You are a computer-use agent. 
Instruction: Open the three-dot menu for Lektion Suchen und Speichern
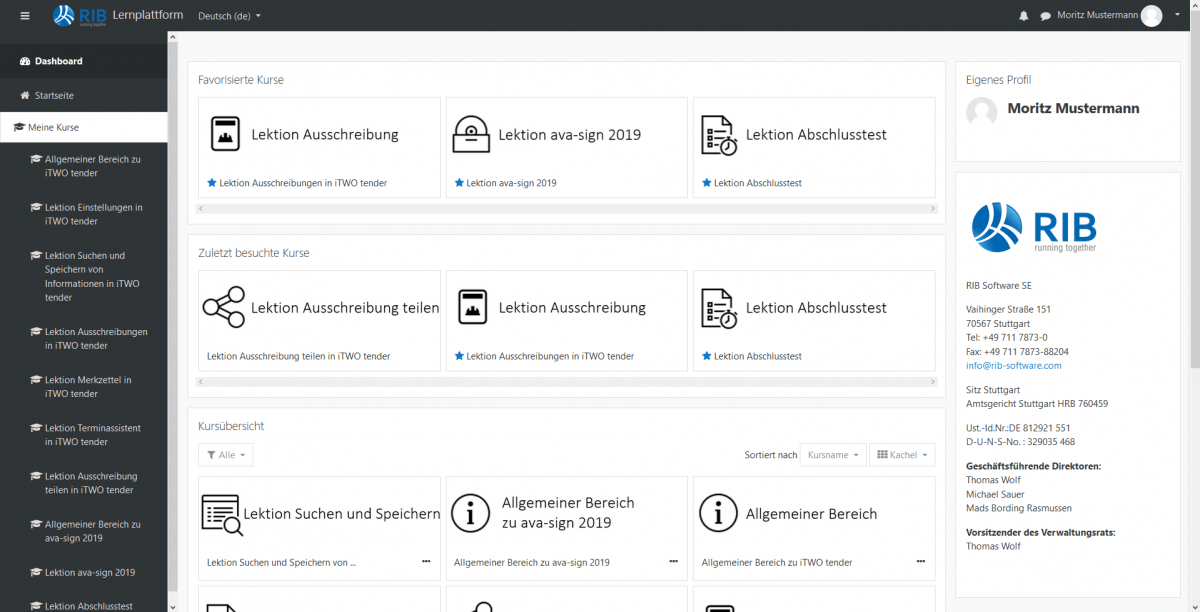point(426,562)
